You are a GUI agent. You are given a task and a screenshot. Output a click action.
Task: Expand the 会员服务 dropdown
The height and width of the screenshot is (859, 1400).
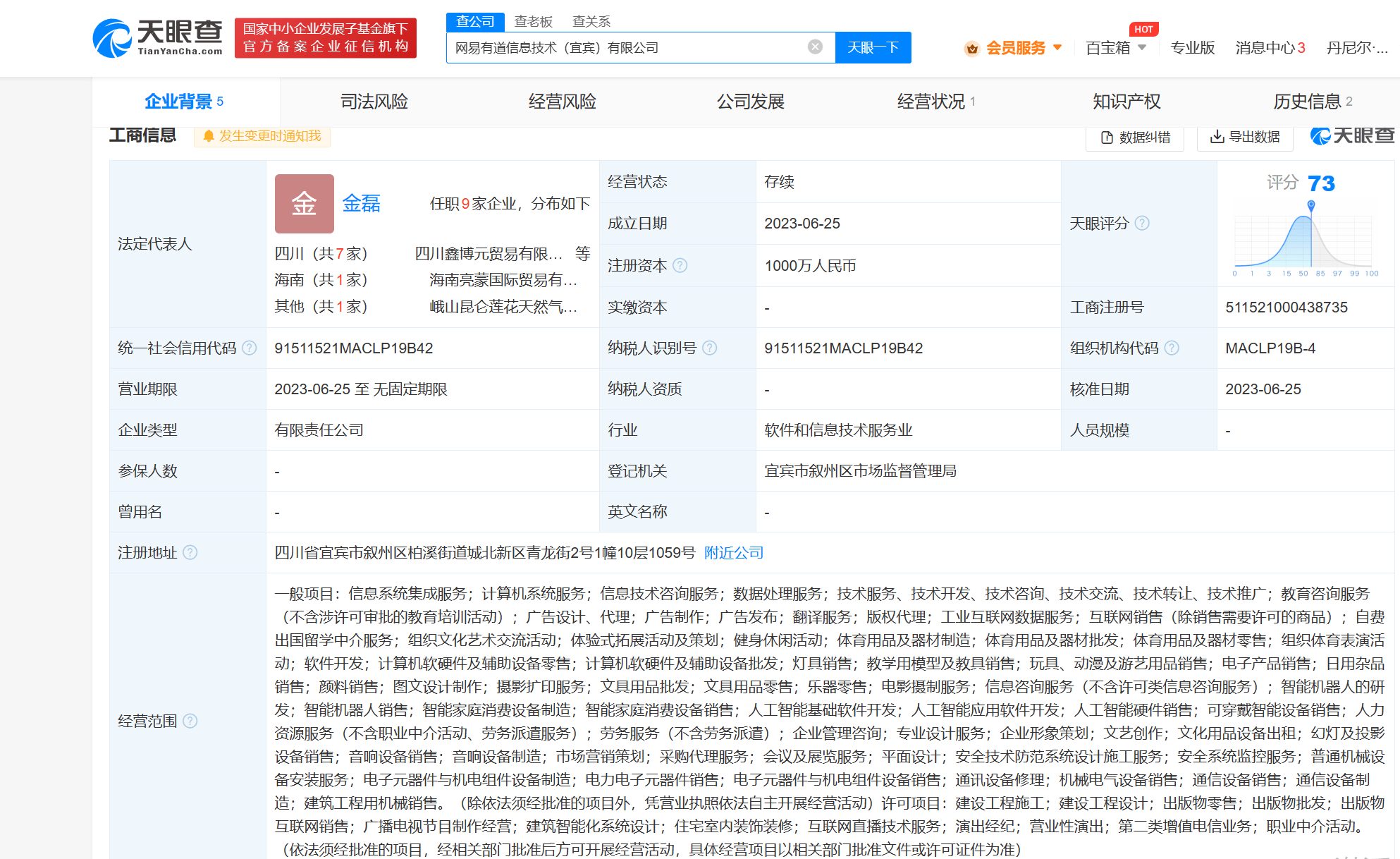(x=1057, y=48)
